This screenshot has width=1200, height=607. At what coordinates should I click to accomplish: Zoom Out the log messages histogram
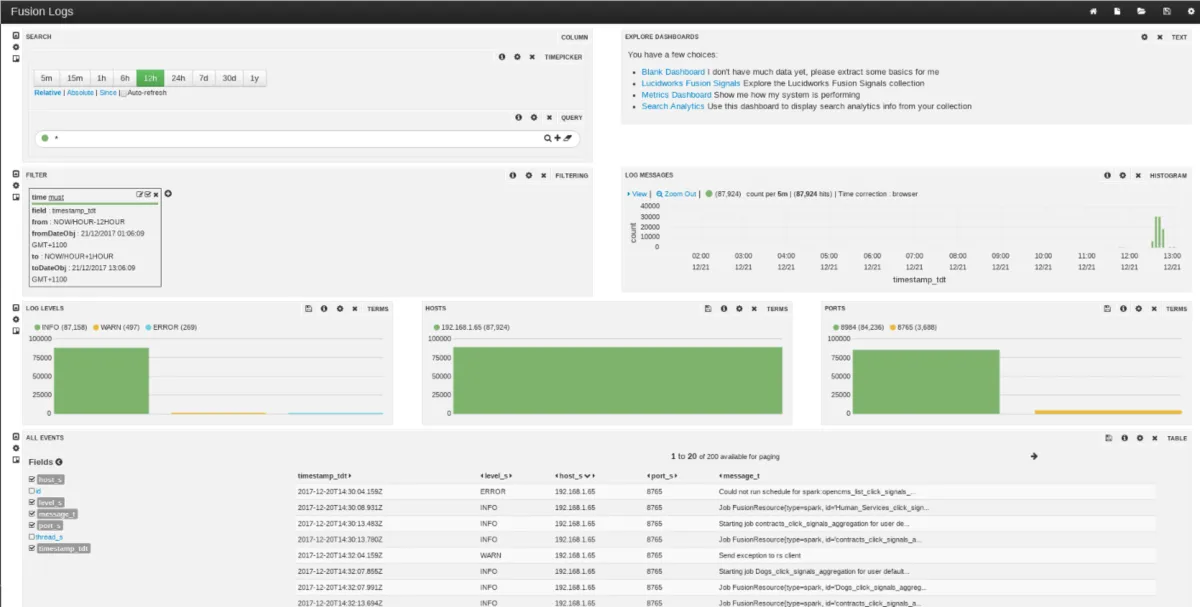click(676, 194)
